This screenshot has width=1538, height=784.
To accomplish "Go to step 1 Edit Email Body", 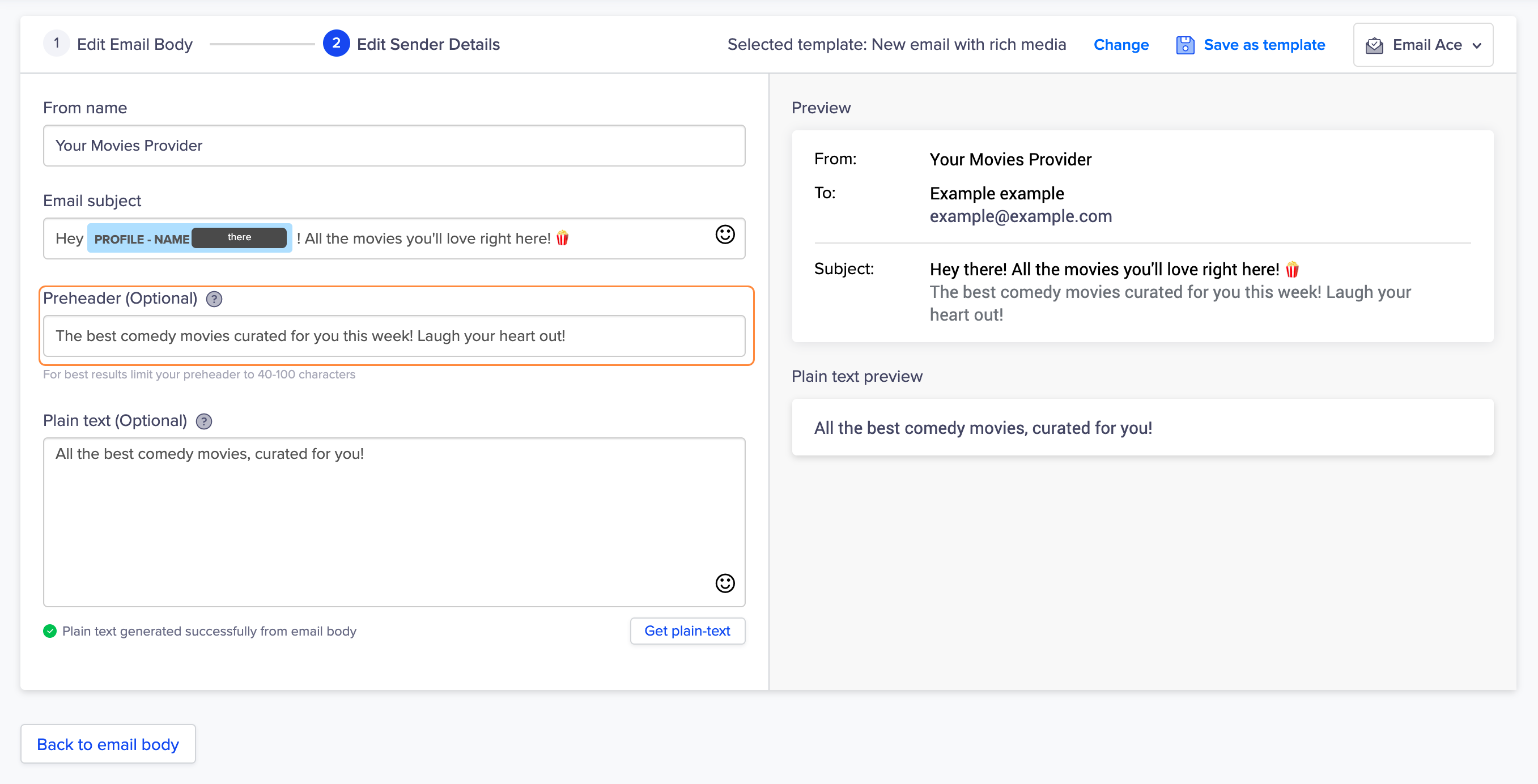I will [x=134, y=44].
